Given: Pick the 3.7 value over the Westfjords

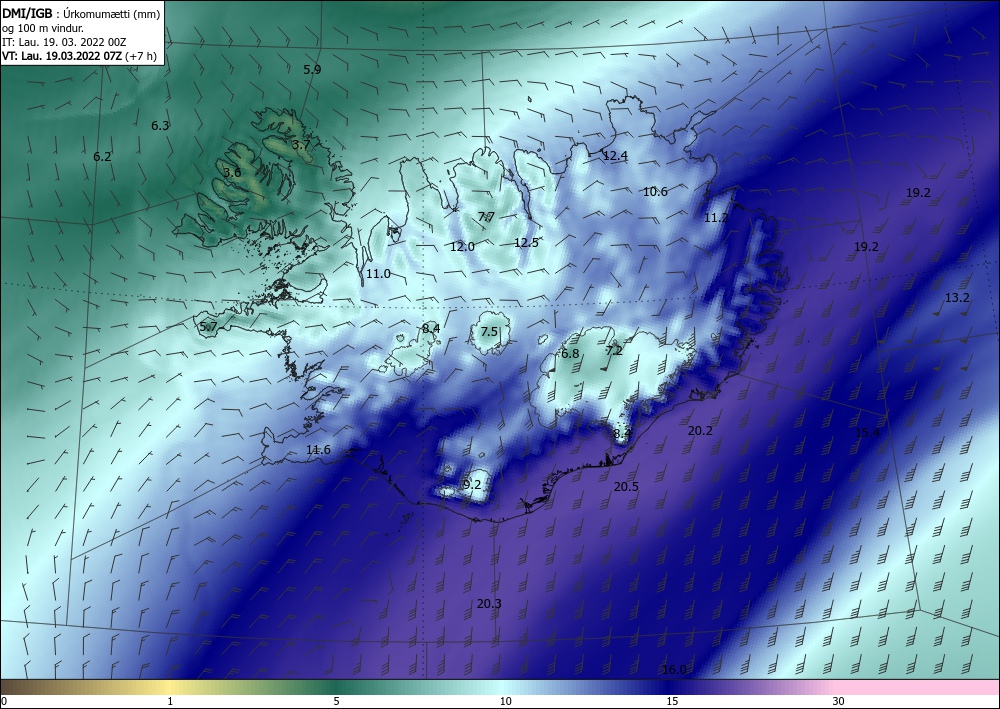Looking at the screenshot, I should pos(301,145).
